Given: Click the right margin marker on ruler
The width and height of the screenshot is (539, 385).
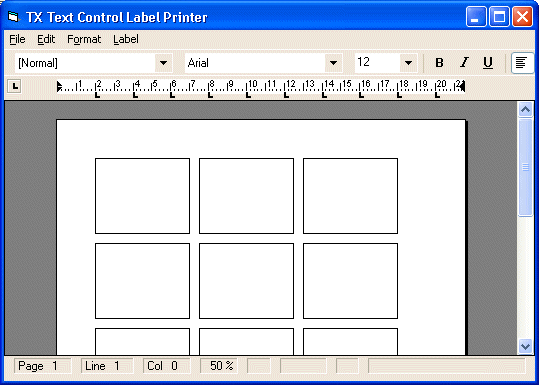Looking at the screenshot, I should (x=462, y=87).
